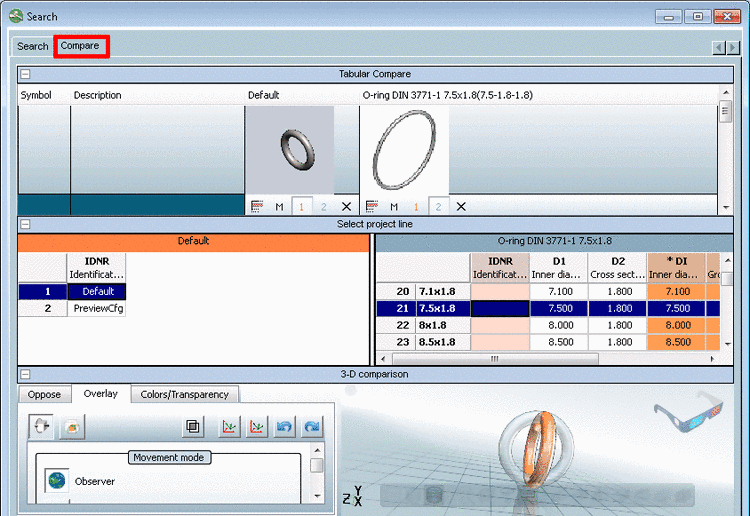Click the blue redo arrow icon

[x=312, y=426]
